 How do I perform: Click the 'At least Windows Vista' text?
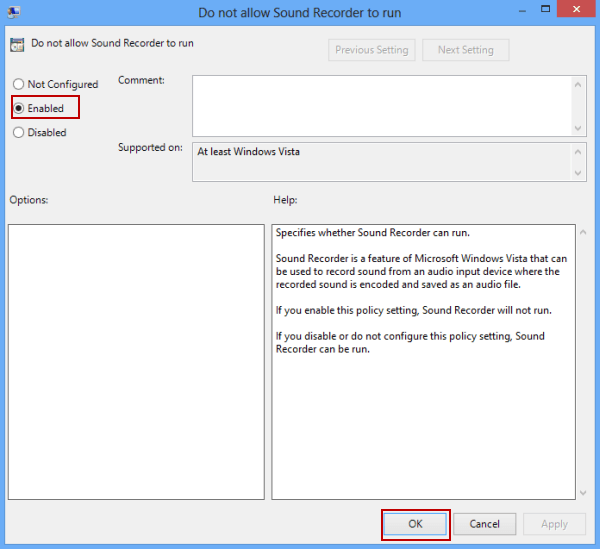click(x=248, y=152)
